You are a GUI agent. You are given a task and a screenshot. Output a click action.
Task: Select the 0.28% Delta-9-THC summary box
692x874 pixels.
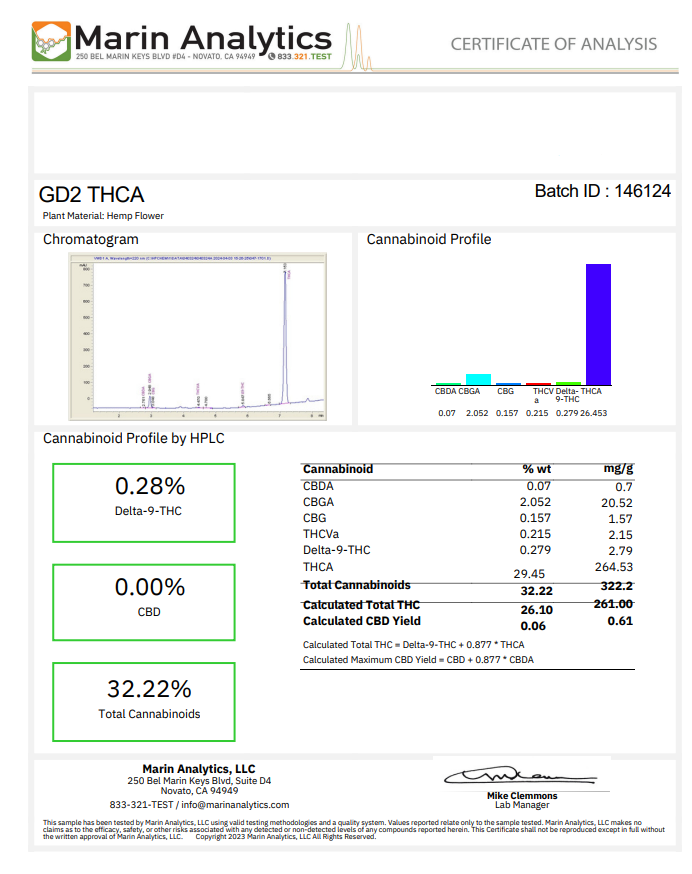click(144, 503)
